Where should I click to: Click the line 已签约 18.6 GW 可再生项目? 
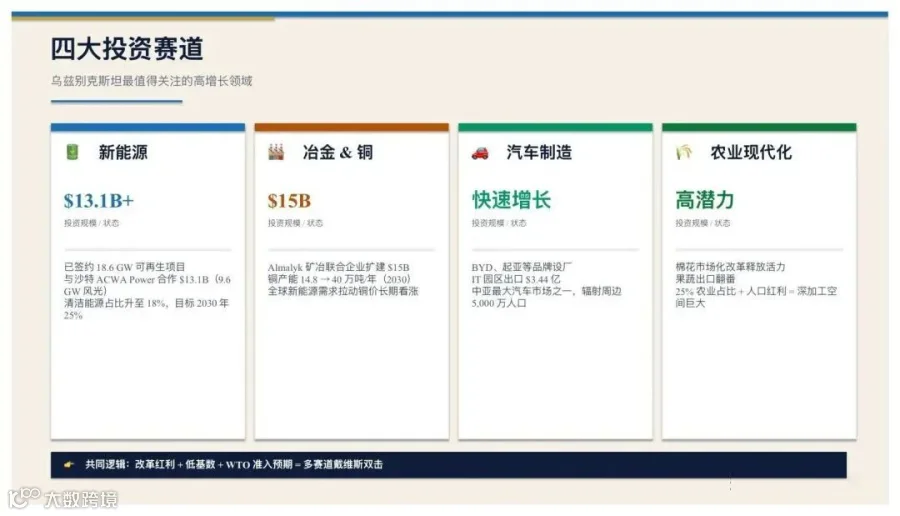(x=125, y=267)
